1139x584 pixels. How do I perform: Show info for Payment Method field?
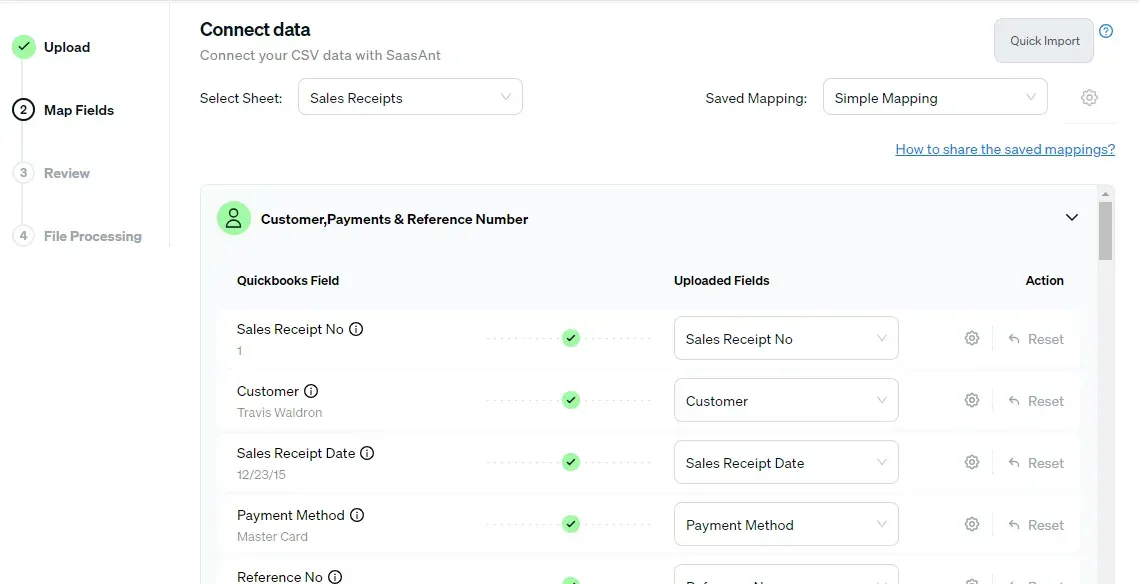(x=357, y=515)
